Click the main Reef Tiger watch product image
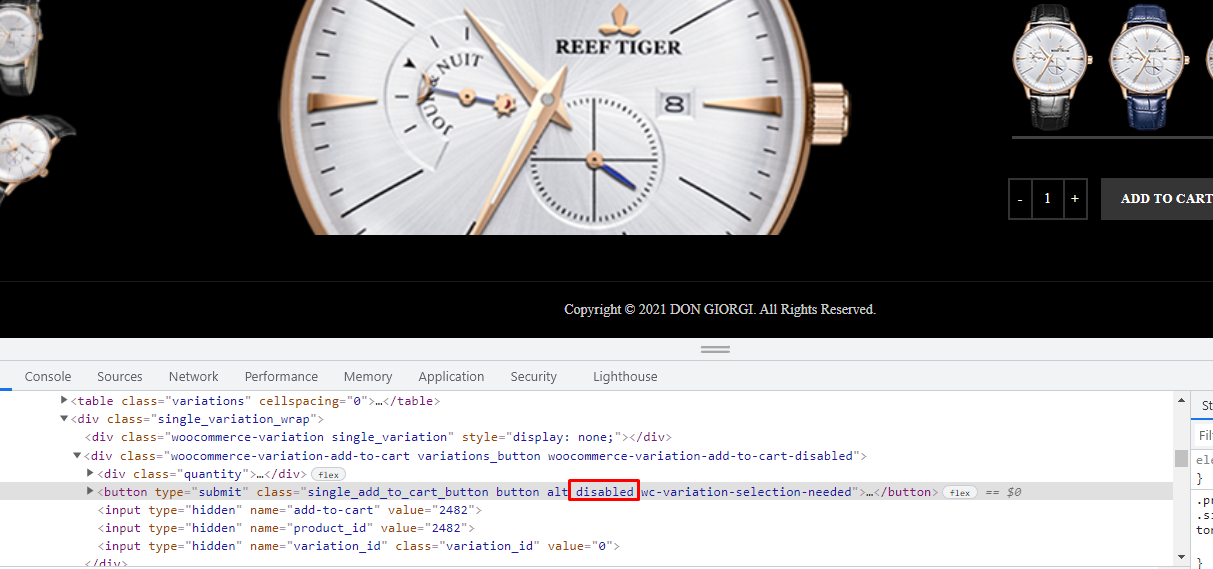Screen dimensions: 1213x569 click(x=565, y=115)
